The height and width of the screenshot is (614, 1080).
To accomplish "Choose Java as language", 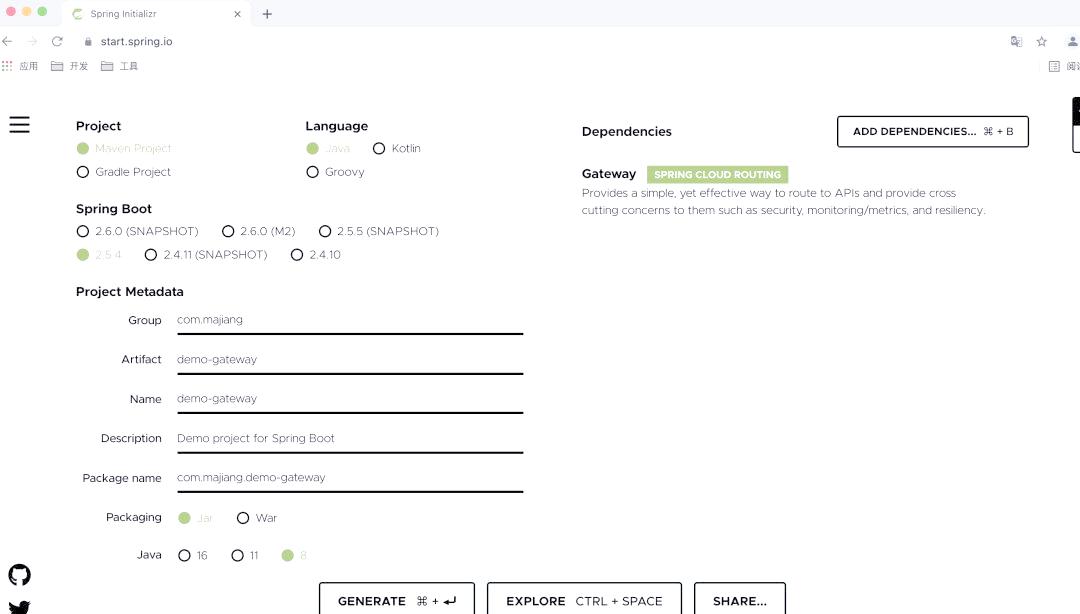I will (x=328, y=148).
